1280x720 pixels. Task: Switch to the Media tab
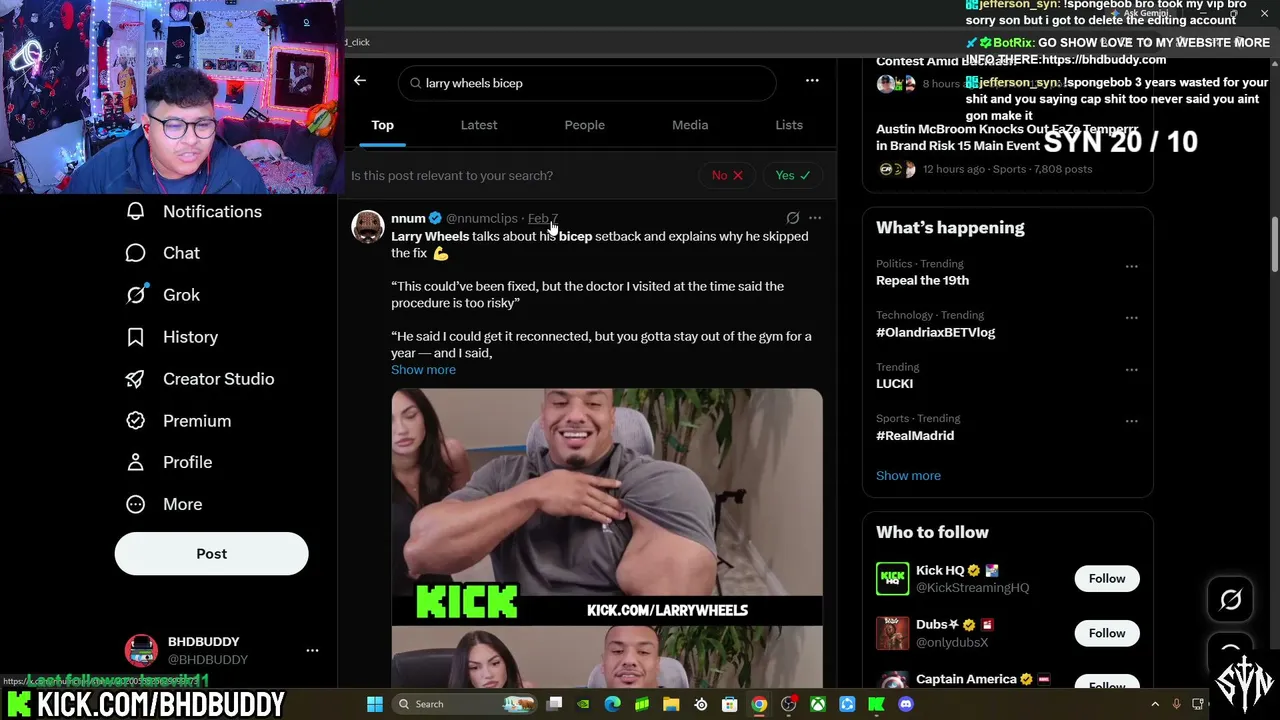point(690,125)
